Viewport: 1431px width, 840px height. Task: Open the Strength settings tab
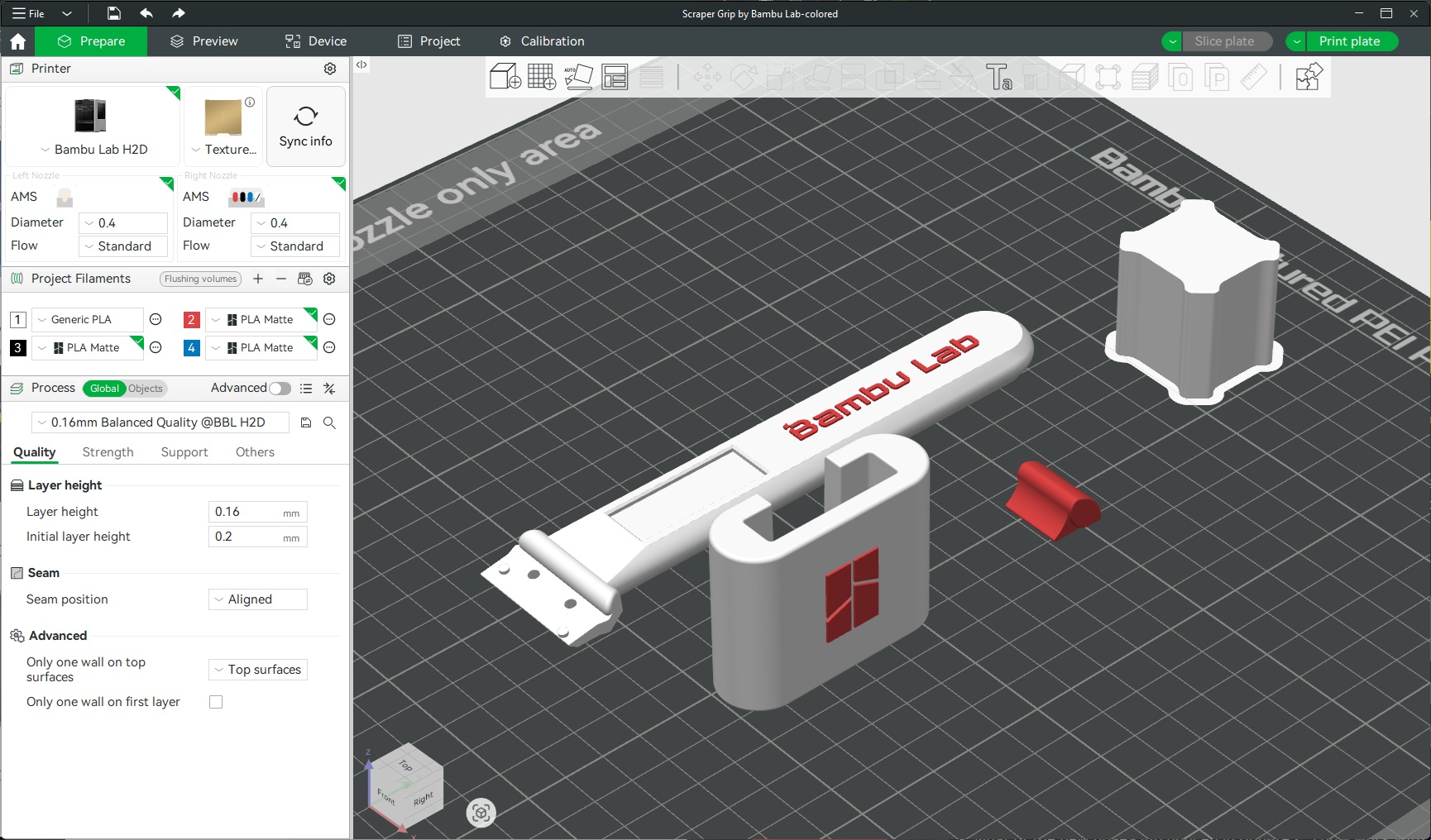click(108, 452)
